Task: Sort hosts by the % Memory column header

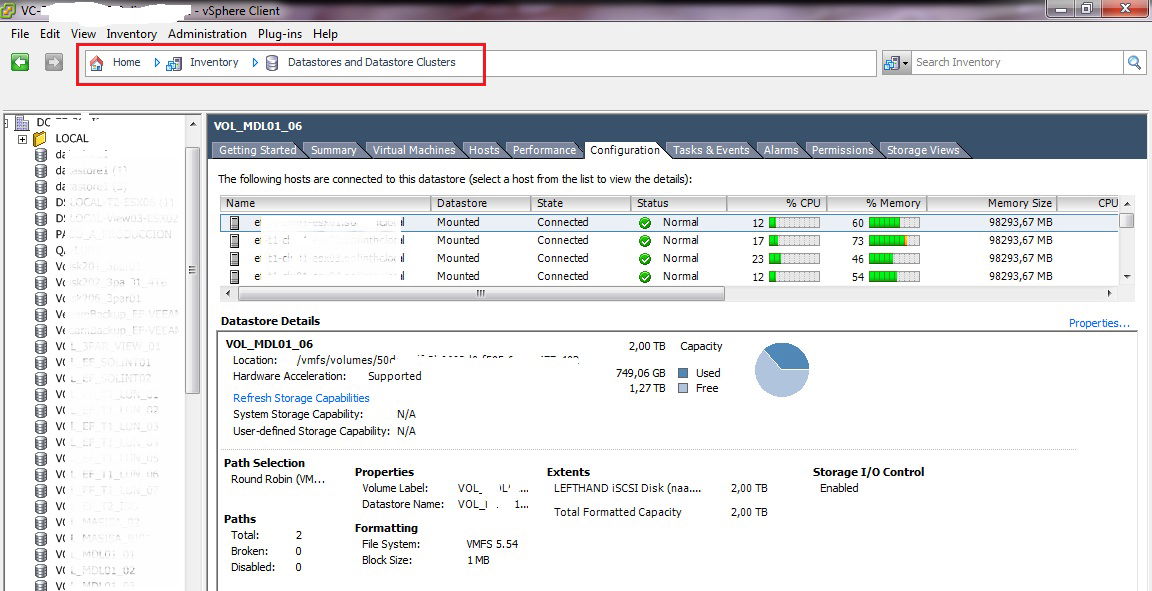Action: (x=876, y=204)
